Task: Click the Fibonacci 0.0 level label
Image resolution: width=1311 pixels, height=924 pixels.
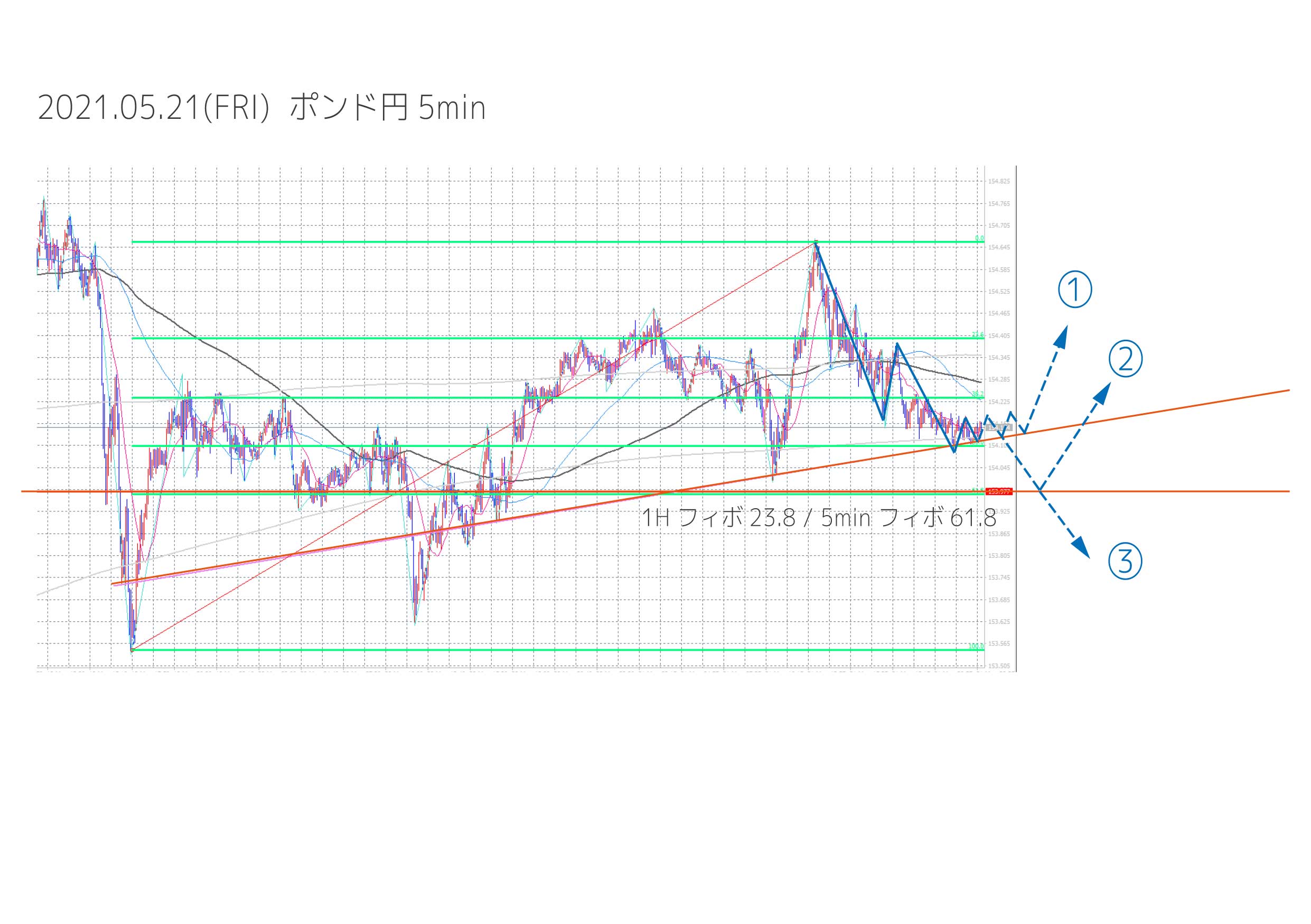Action: pos(979,238)
